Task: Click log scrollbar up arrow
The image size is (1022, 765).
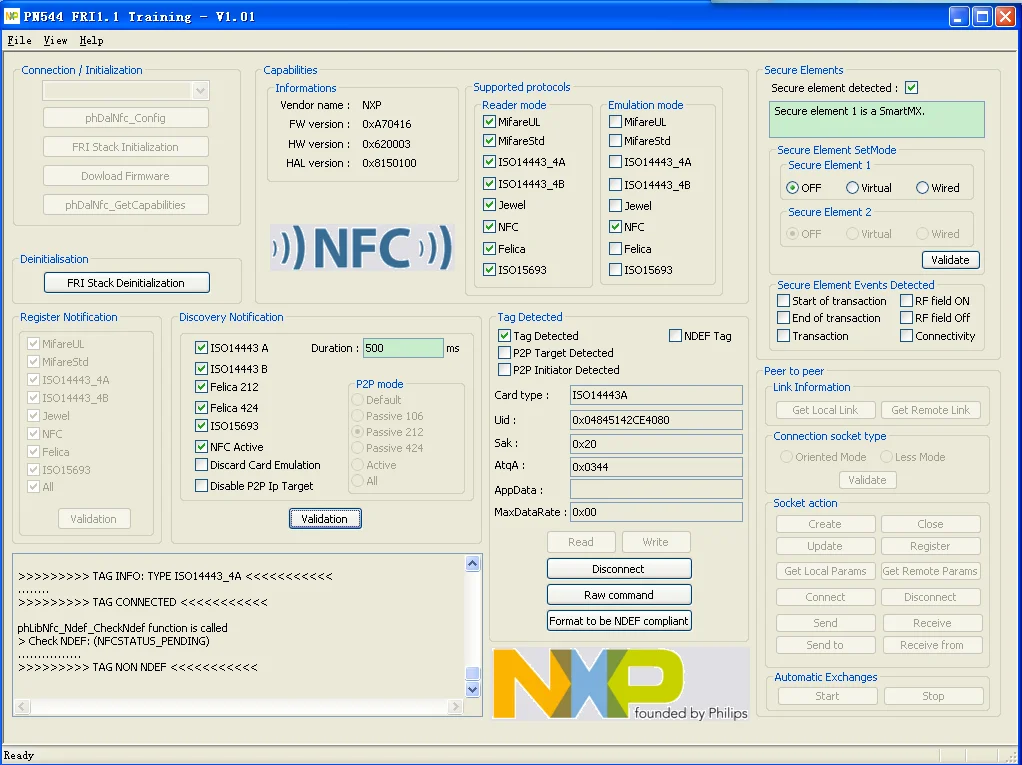Action: (473, 565)
